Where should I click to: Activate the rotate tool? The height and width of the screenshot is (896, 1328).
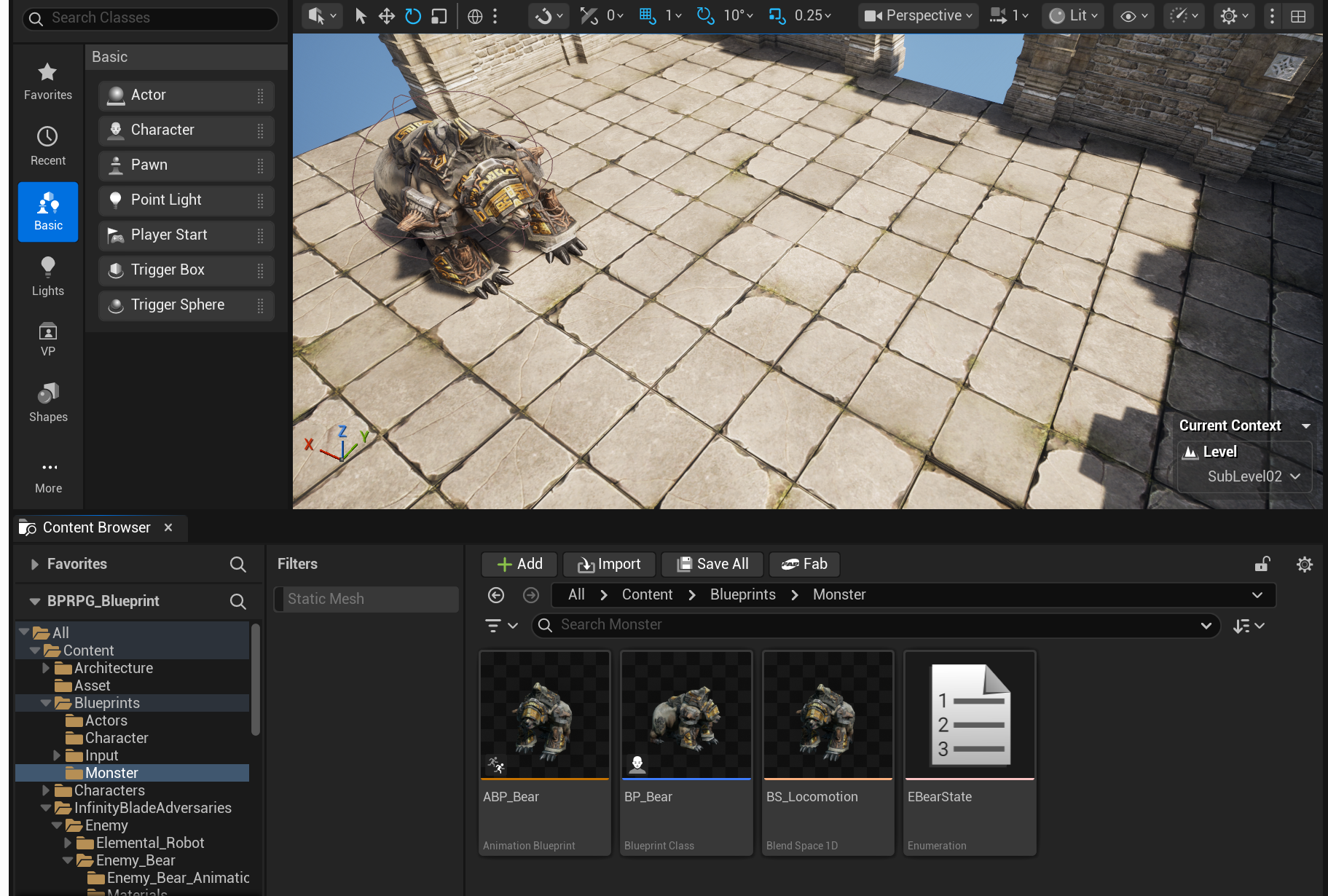413,15
